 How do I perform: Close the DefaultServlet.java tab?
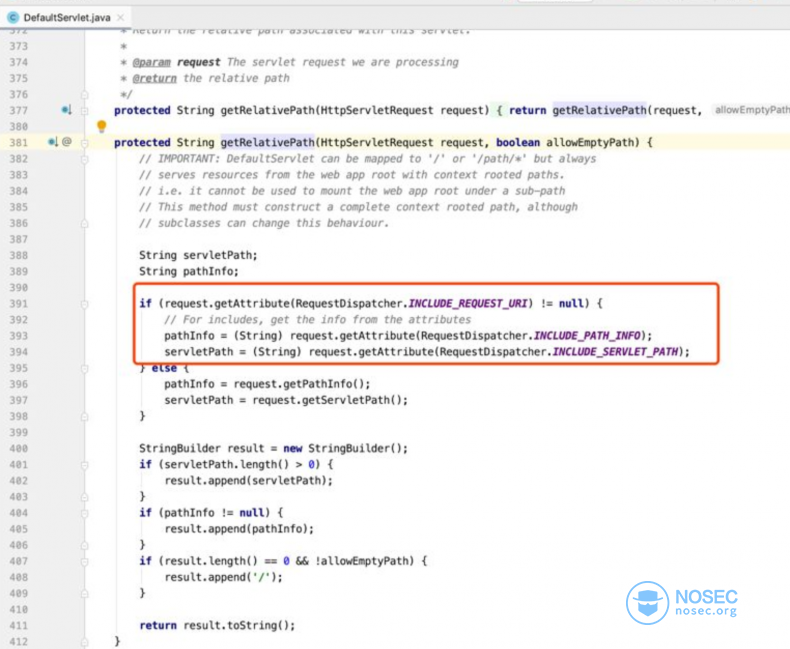(120, 18)
